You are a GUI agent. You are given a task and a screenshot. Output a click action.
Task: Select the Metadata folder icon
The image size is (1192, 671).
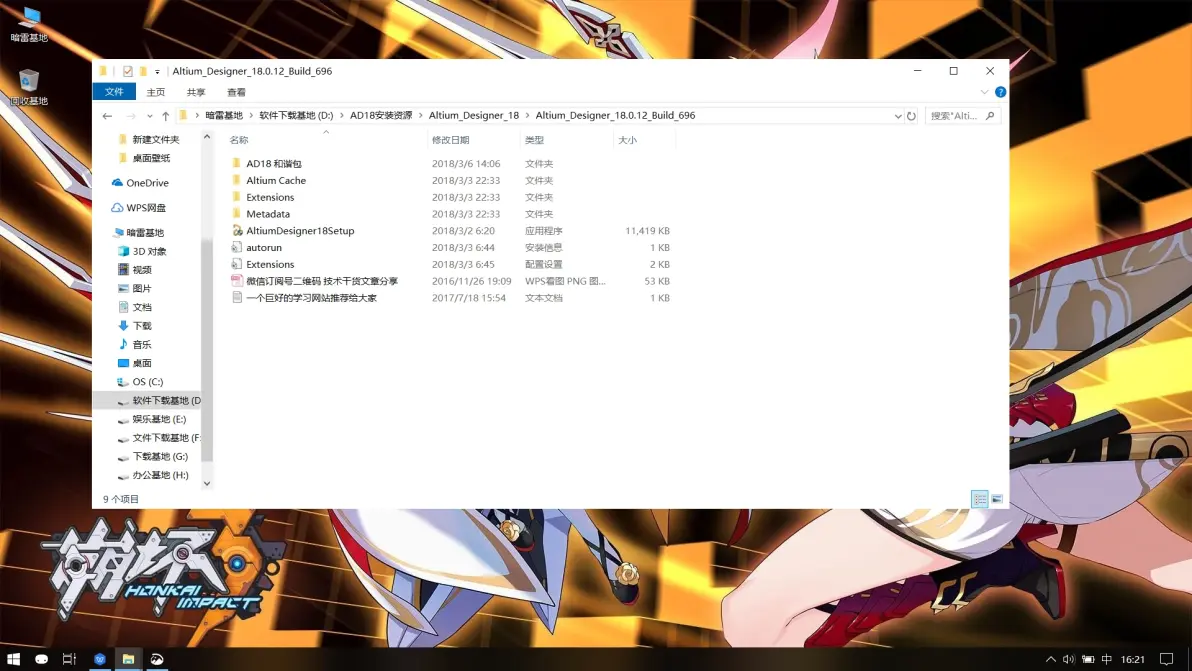pos(237,214)
